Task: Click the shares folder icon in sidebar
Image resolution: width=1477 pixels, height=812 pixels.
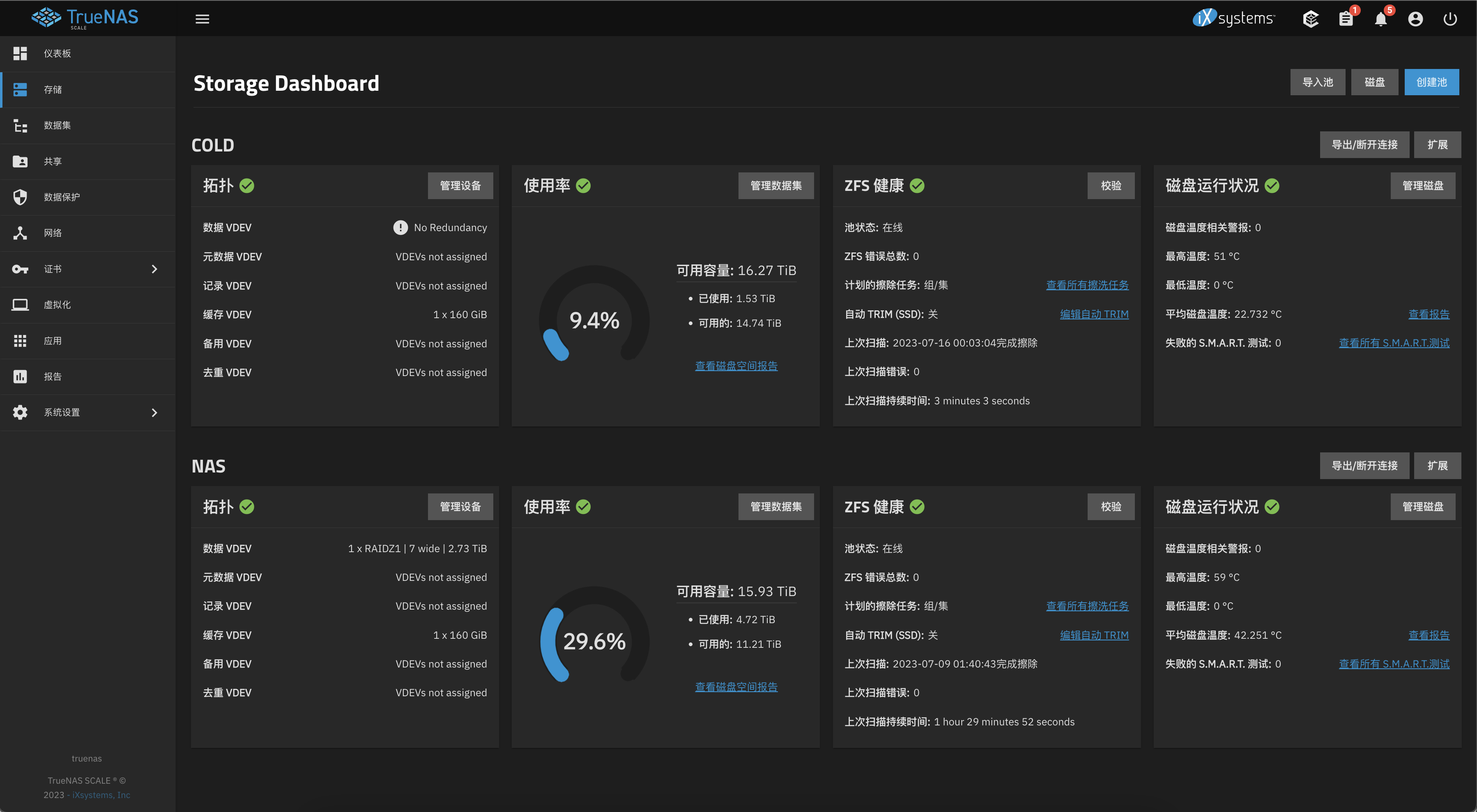Action: [20, 161]
